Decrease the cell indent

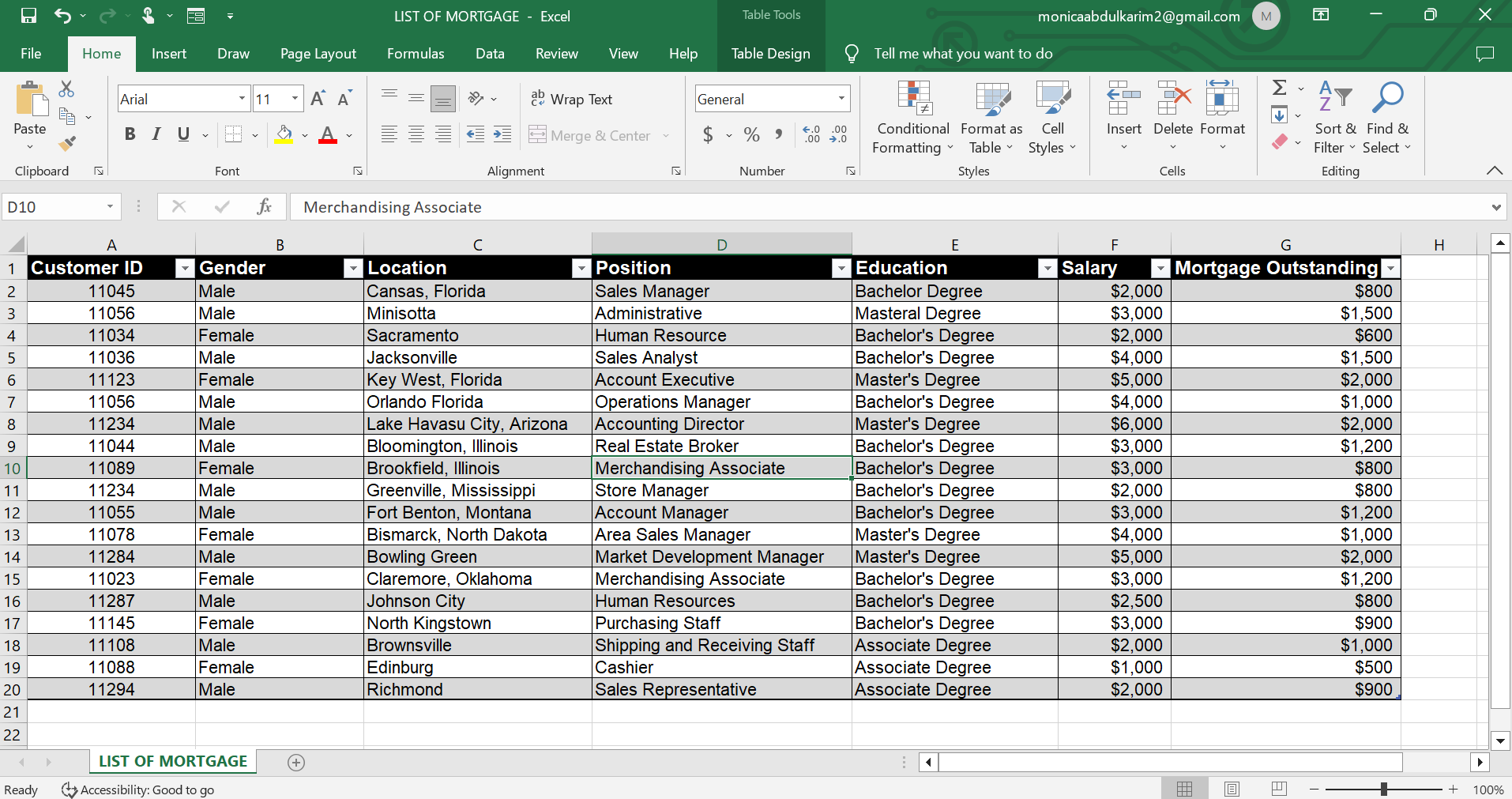coord(476,134)
